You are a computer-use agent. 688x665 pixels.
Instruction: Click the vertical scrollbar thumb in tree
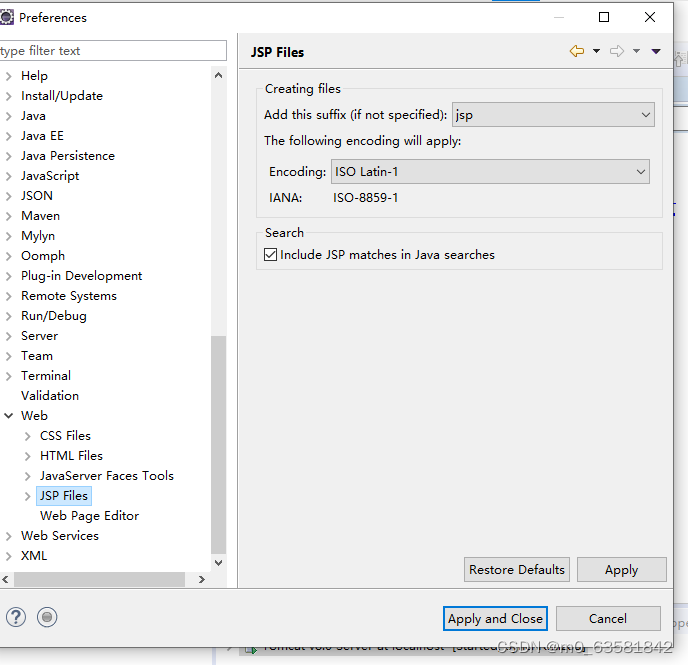coord(219,445)
